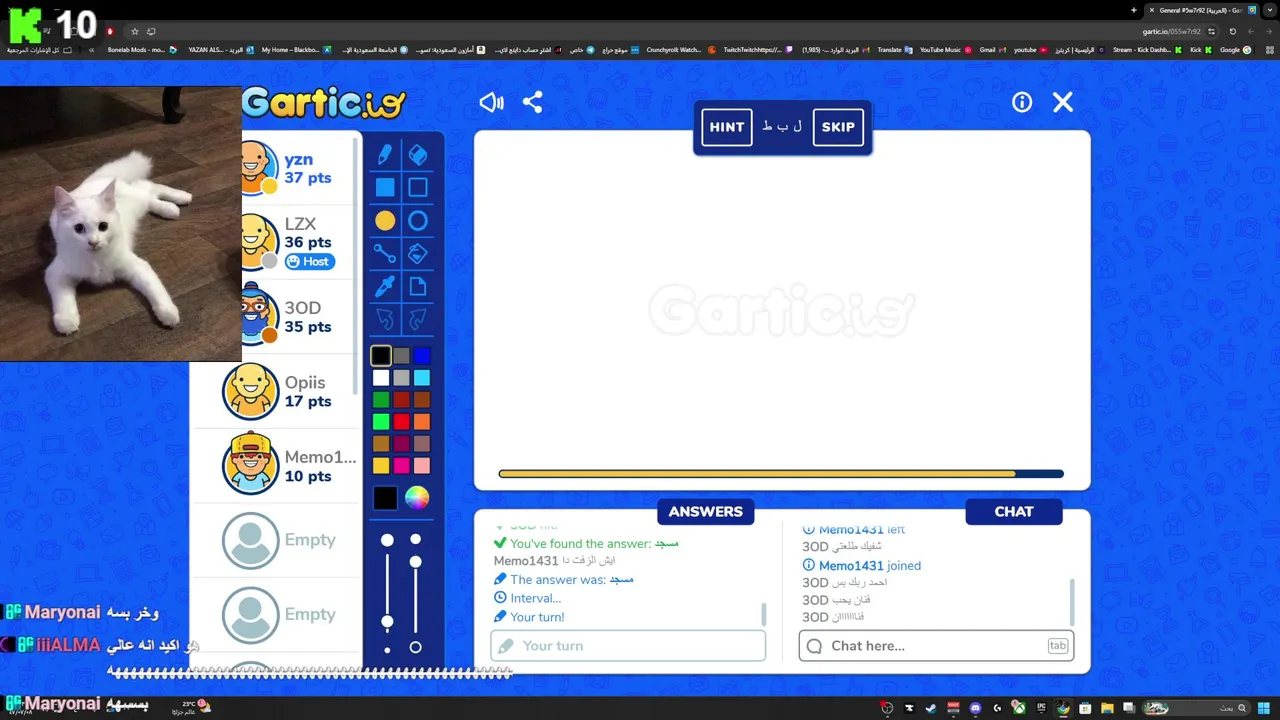Viewport: 1280px width, 720px height.
Task: Click the Gartic.io logo
Action: pos(324,102)
